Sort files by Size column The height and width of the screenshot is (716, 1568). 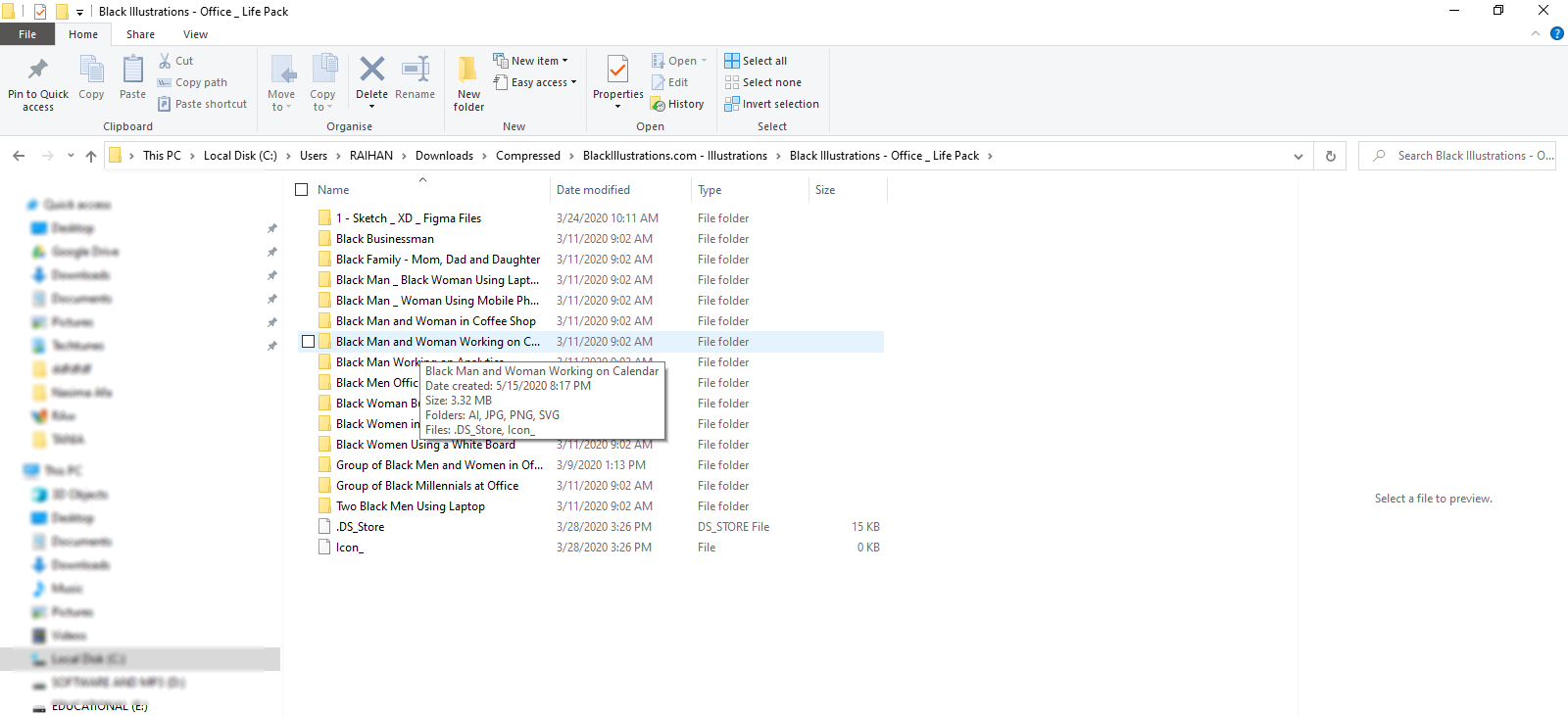pyautogui.click(x=848, y=190)
